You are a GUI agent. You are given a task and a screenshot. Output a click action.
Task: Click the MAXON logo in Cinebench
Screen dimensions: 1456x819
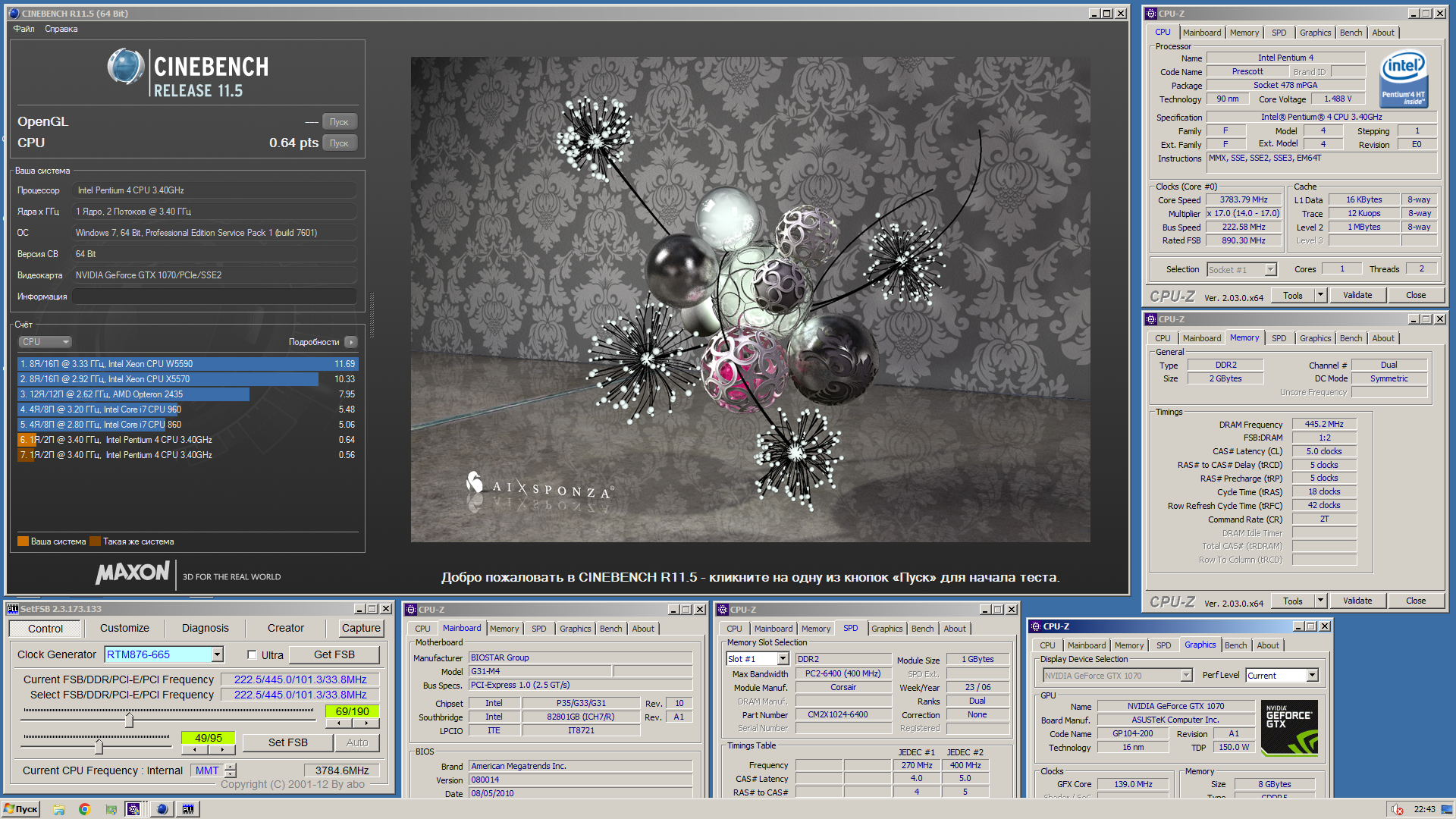tap(133, 573)
